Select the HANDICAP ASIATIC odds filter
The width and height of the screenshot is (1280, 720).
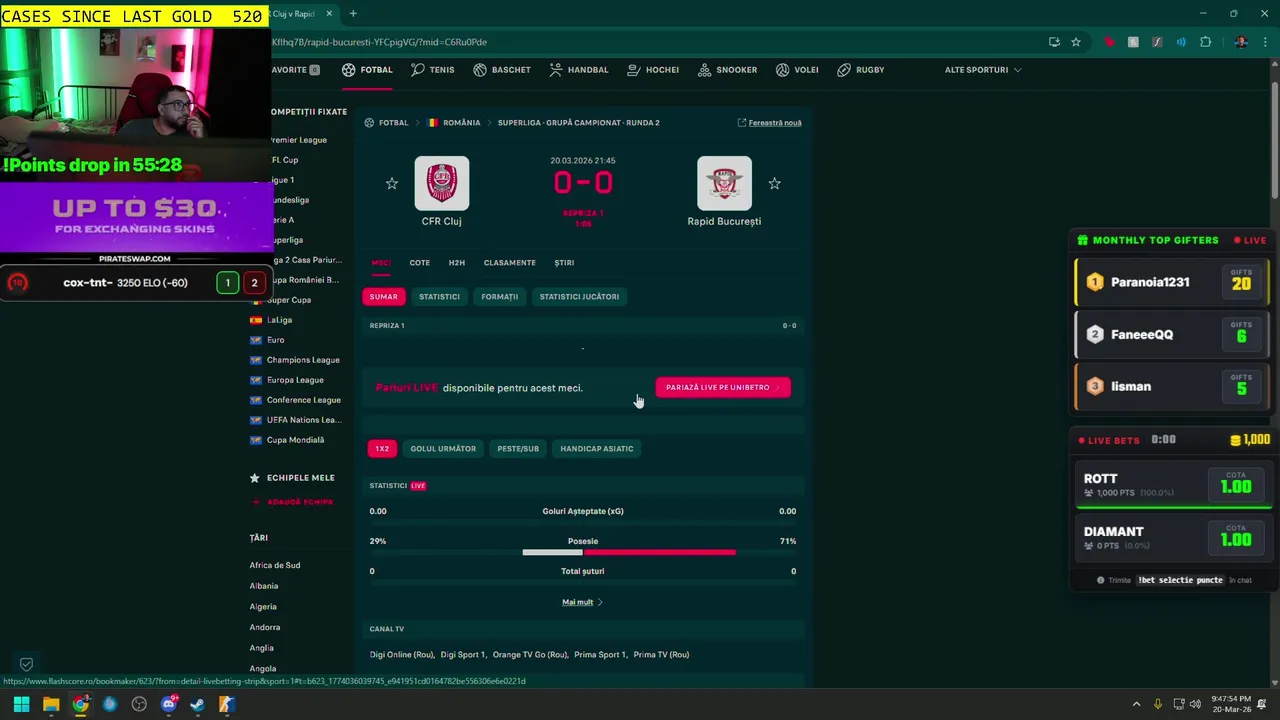coord(597,449)
